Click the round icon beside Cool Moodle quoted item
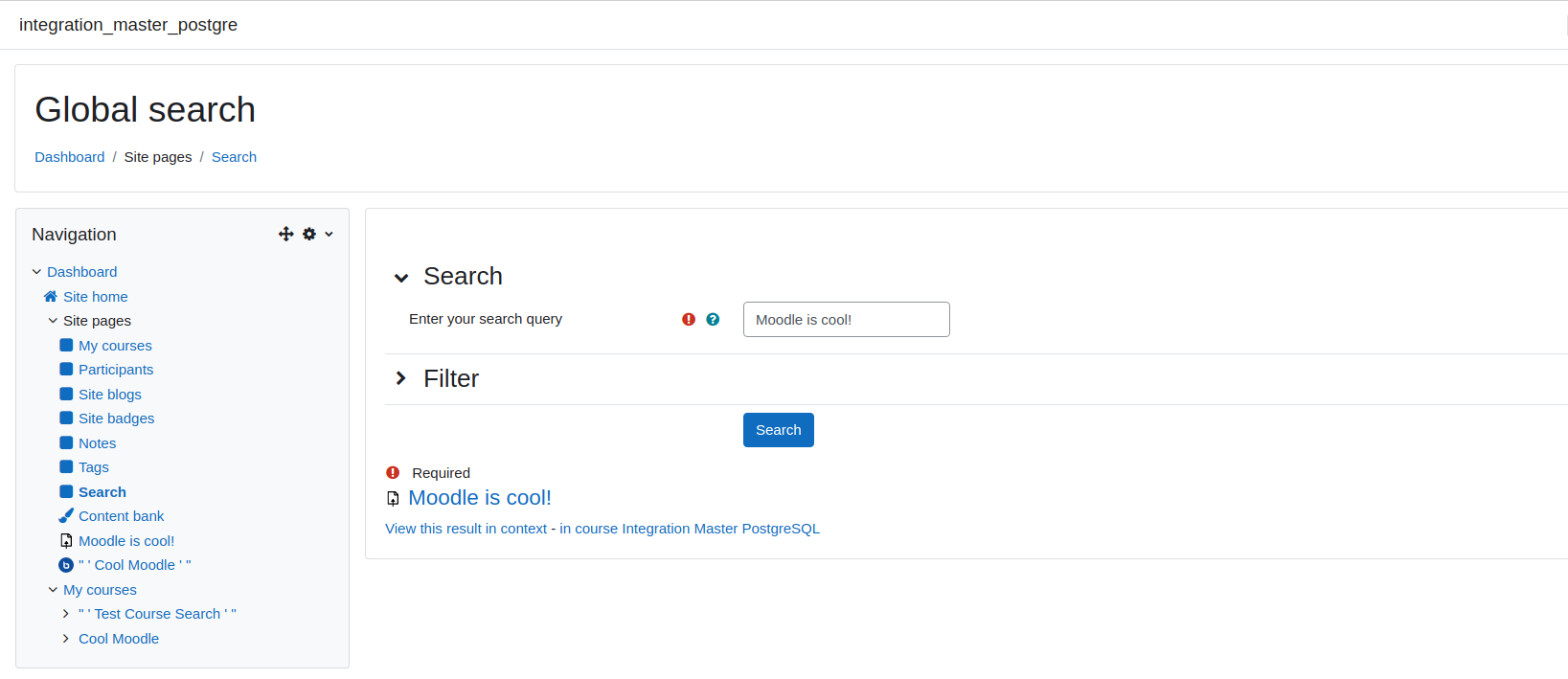 coord(66,565)
